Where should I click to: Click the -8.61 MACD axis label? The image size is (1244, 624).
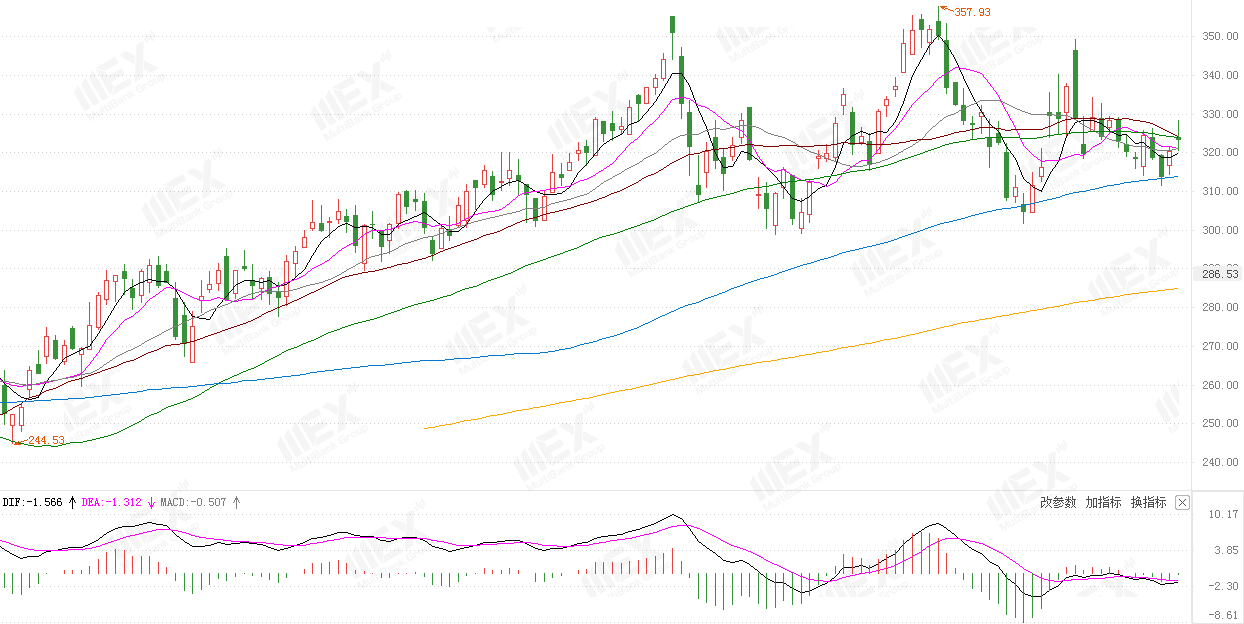[x=1224, y=616]
